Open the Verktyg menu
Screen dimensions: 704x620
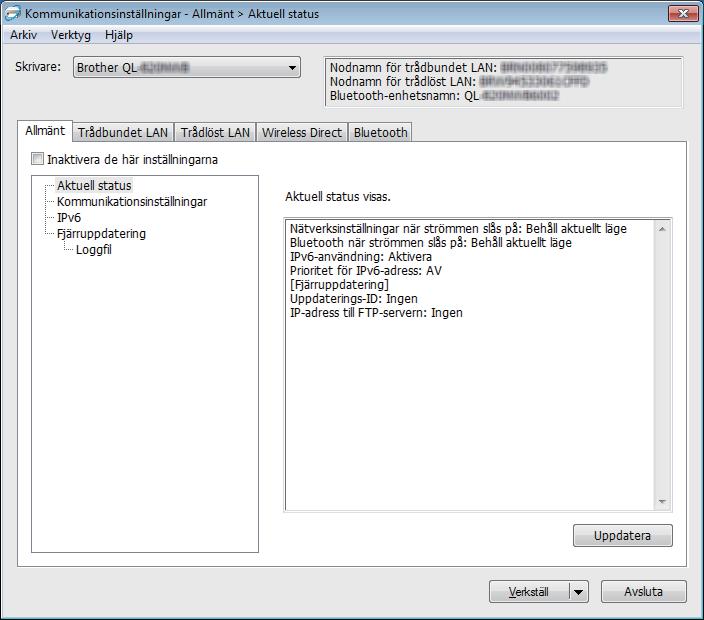[70, 35]
